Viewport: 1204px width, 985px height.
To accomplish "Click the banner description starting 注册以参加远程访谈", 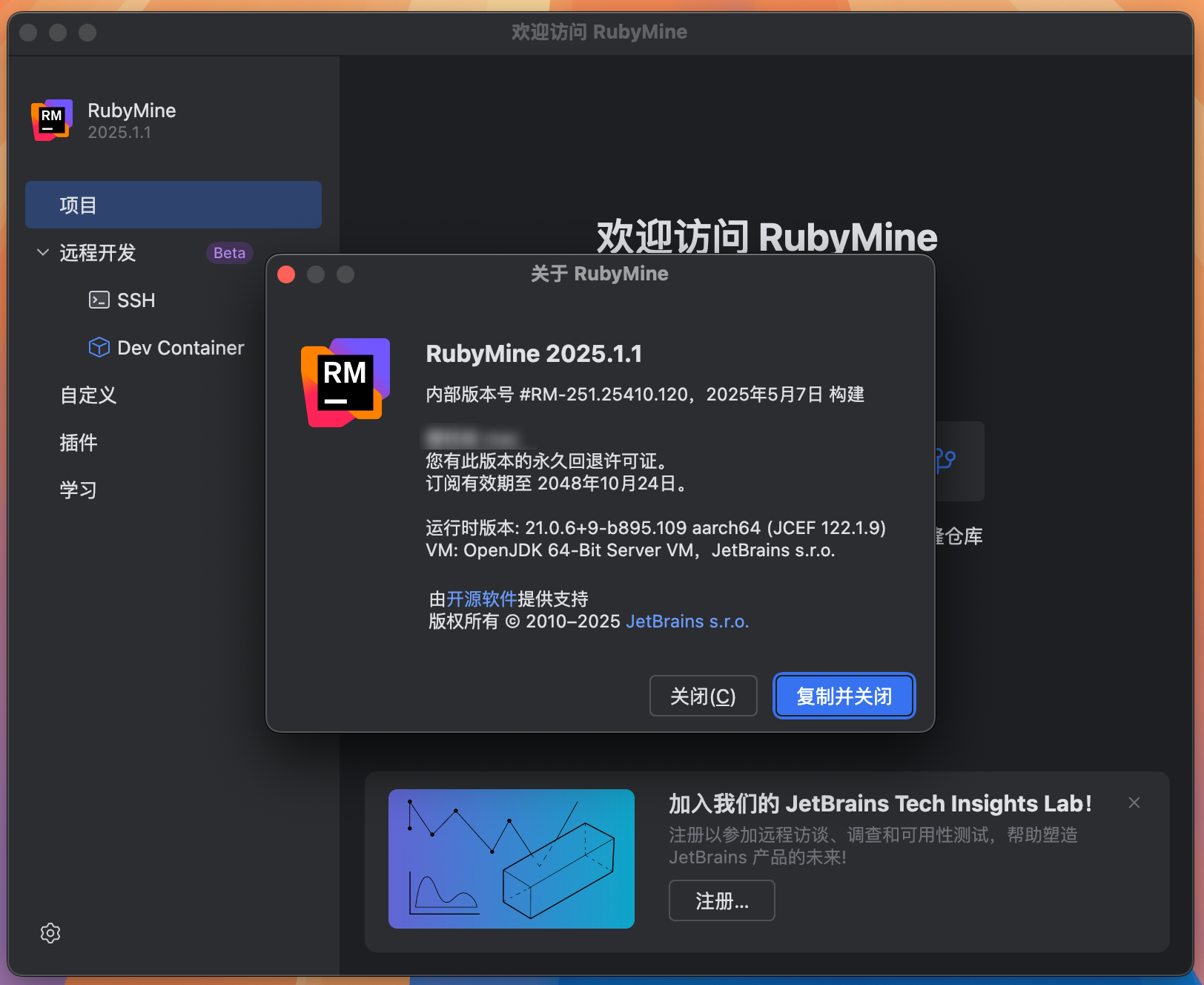I will [873, 846].
